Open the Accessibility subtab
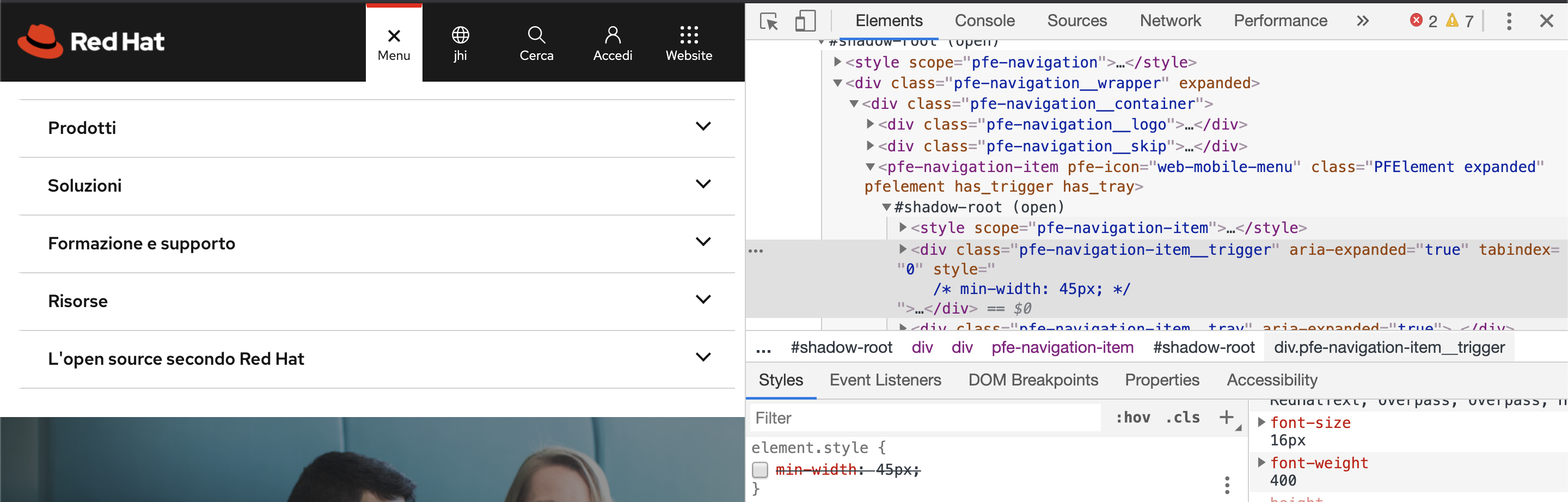The image size is (1568, 502). click(1272, 380)
